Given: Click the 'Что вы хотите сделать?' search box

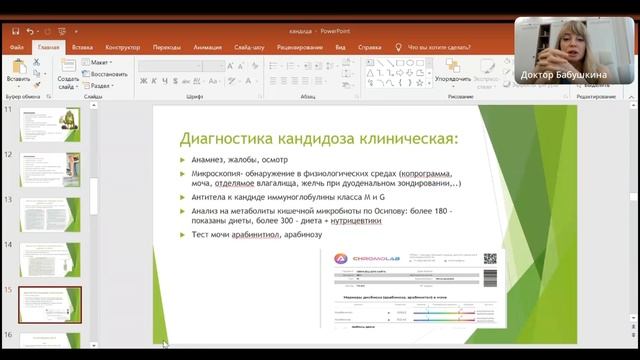Looking at the screenshot, I should click(x=439, y=47).
